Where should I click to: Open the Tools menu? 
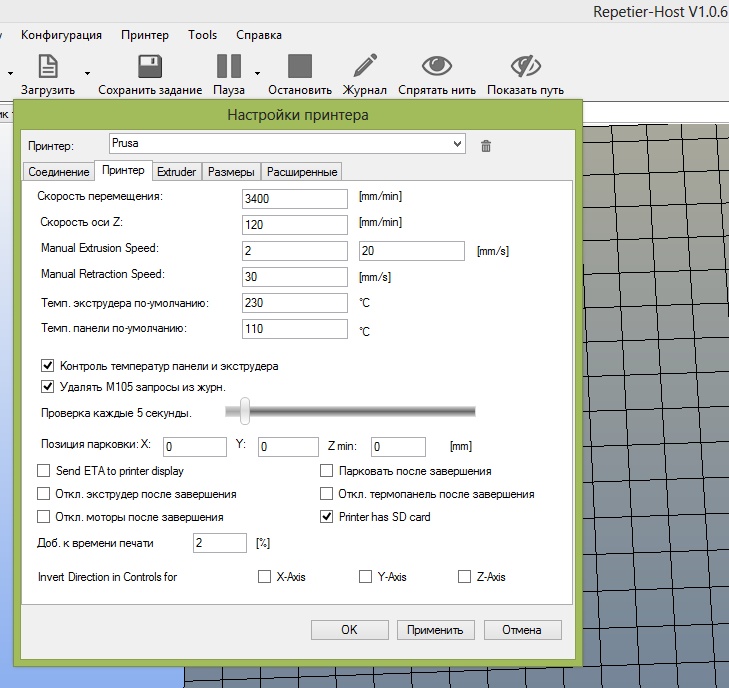[x=202, y=35]
